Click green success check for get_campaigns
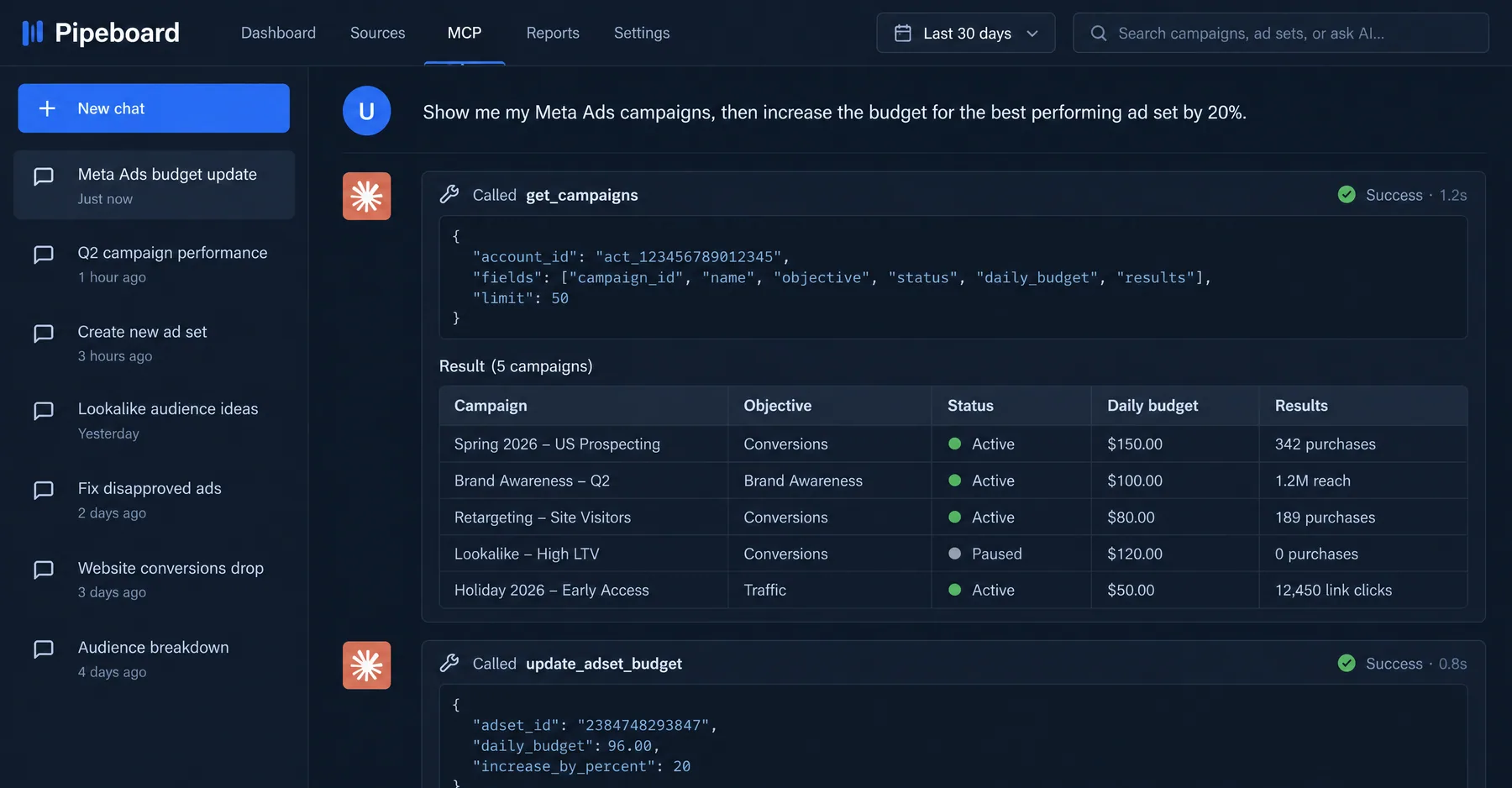Screen dimensions: 1512x788 point(1347,195)
